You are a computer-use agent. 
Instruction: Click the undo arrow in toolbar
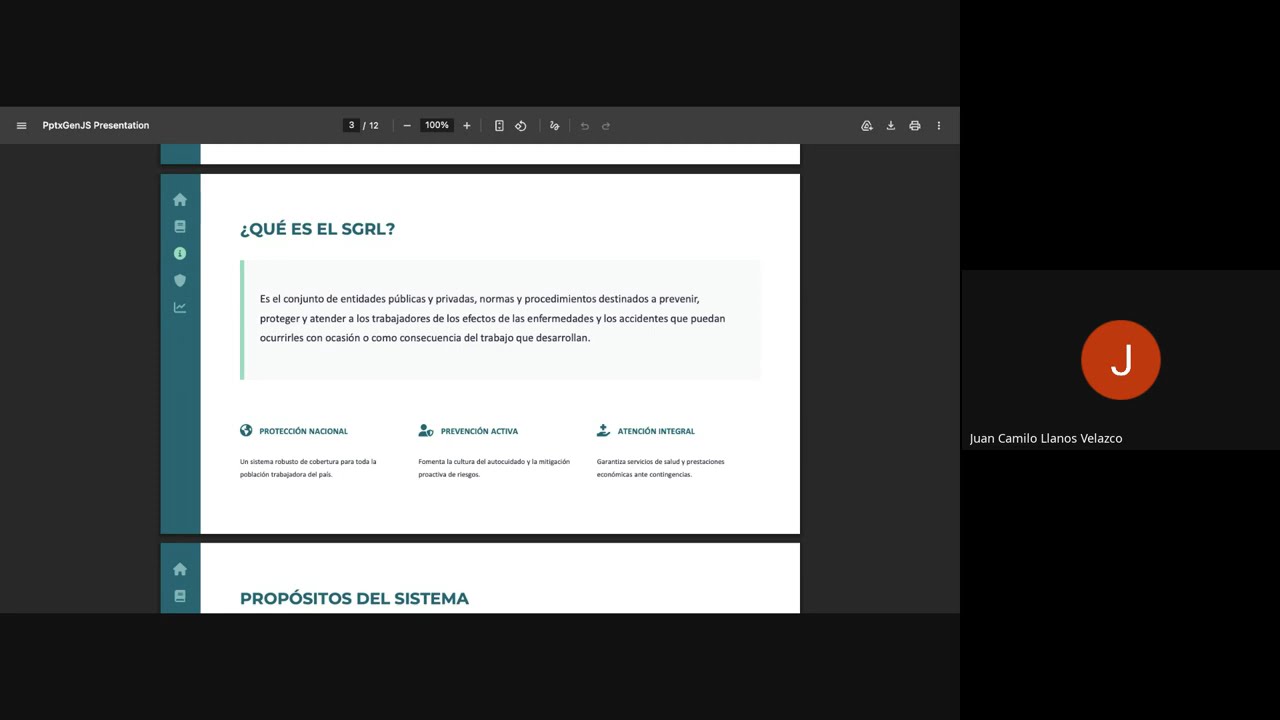coord(585,126)
